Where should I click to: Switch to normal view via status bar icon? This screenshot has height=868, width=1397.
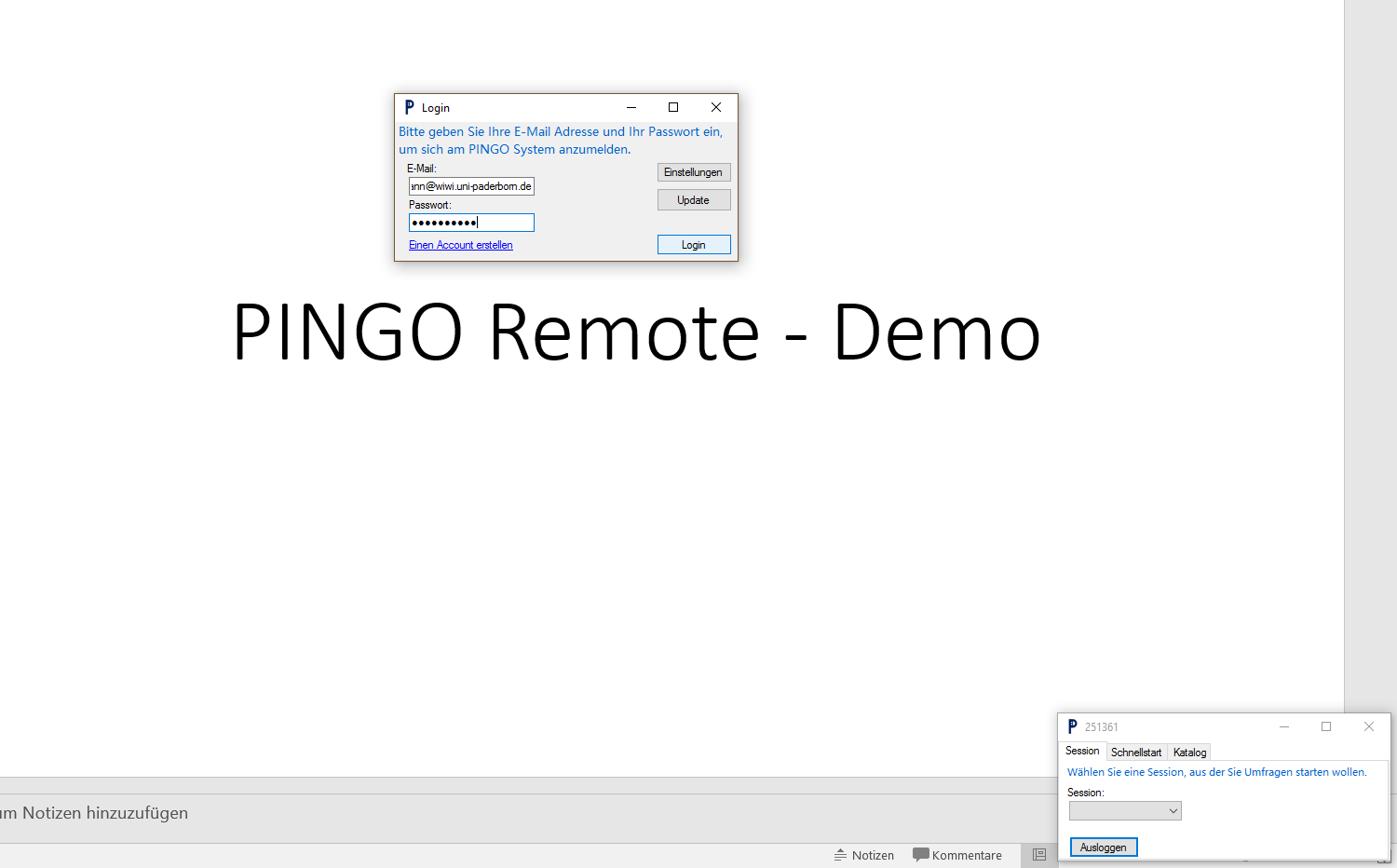[x=1039, y=855]
